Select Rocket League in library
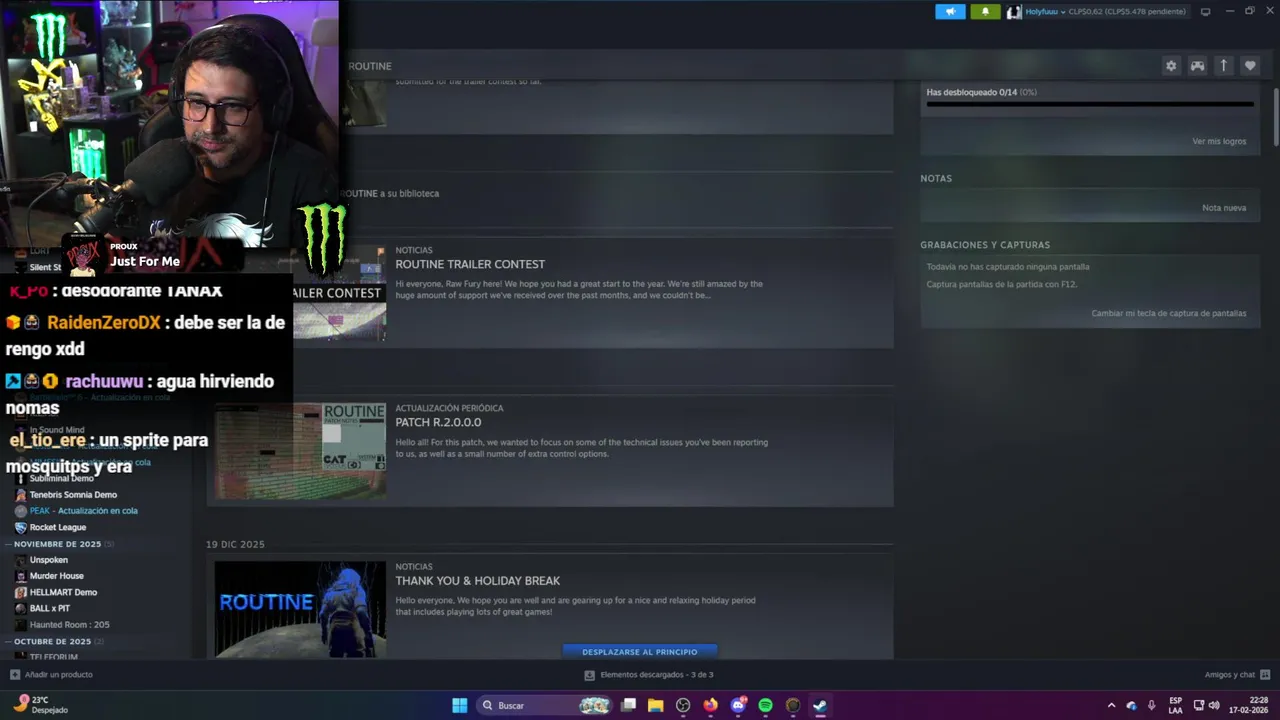The width and height of the screenshot is (1280, 720). (x=58, y=527)
